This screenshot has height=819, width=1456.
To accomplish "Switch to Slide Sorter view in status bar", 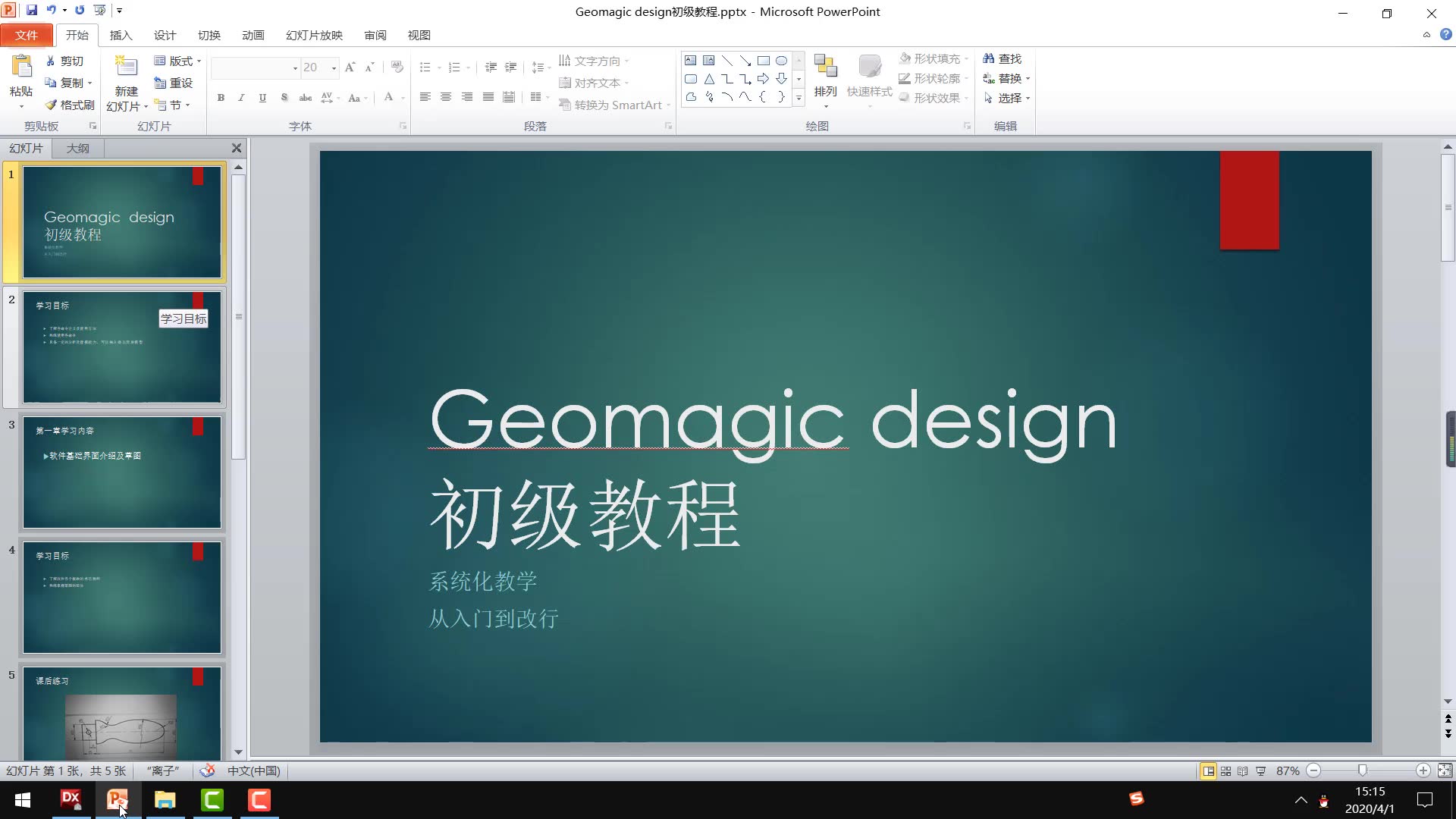I will tap(1225, 770).
